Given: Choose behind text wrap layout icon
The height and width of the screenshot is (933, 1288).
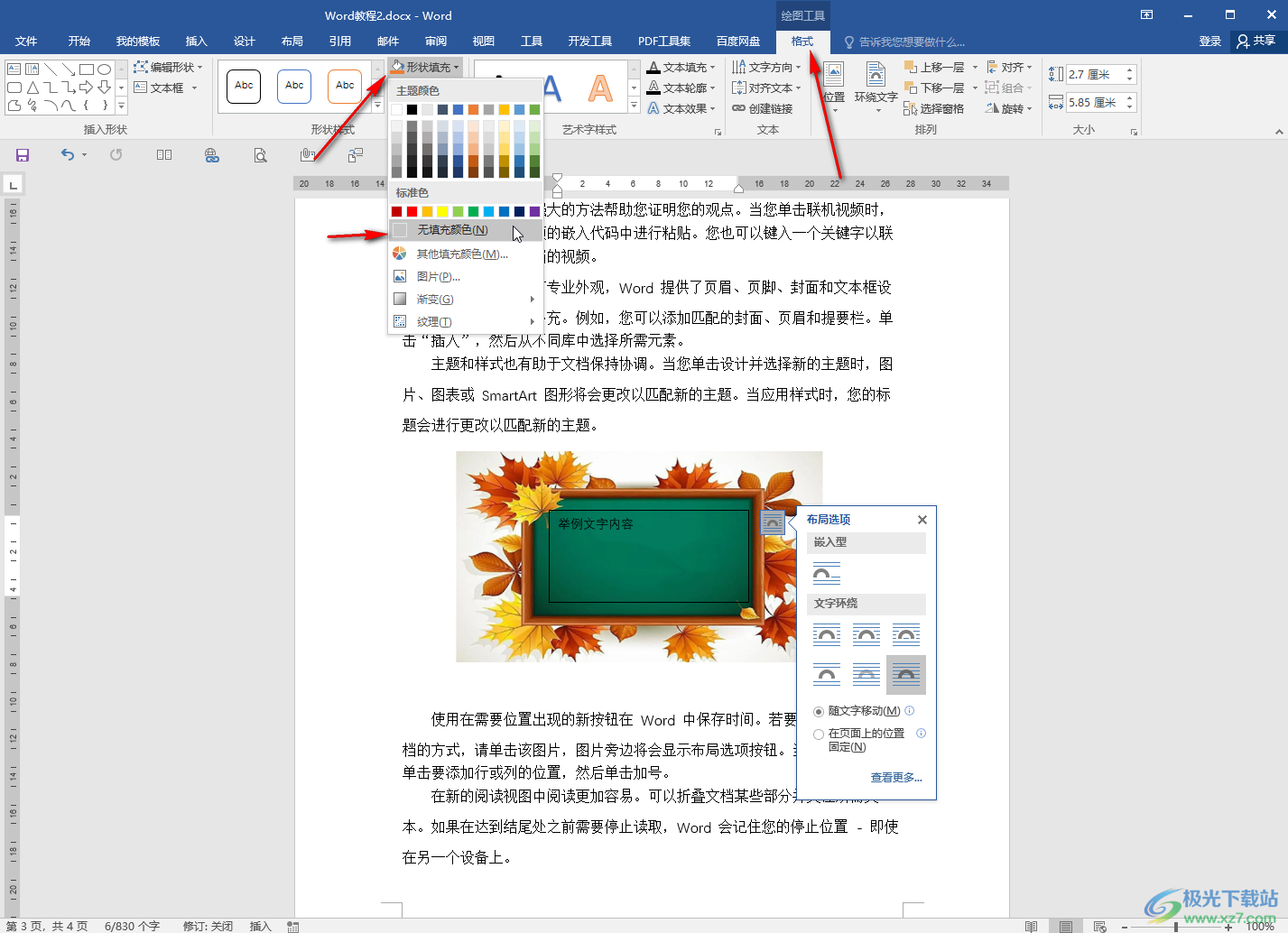Looking at the screenshot, I should click(x=866, y=674).
